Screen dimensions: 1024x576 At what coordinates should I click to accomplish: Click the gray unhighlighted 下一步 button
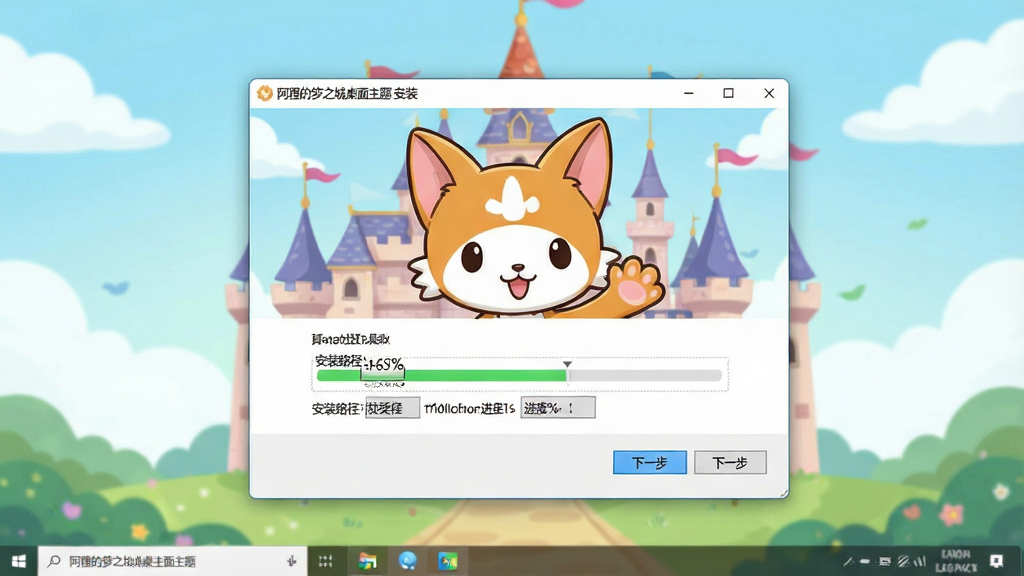tap(730, 462)
